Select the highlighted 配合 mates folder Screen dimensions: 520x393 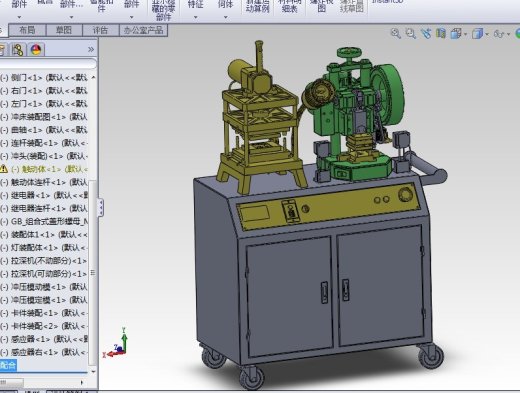click(8, 365)
